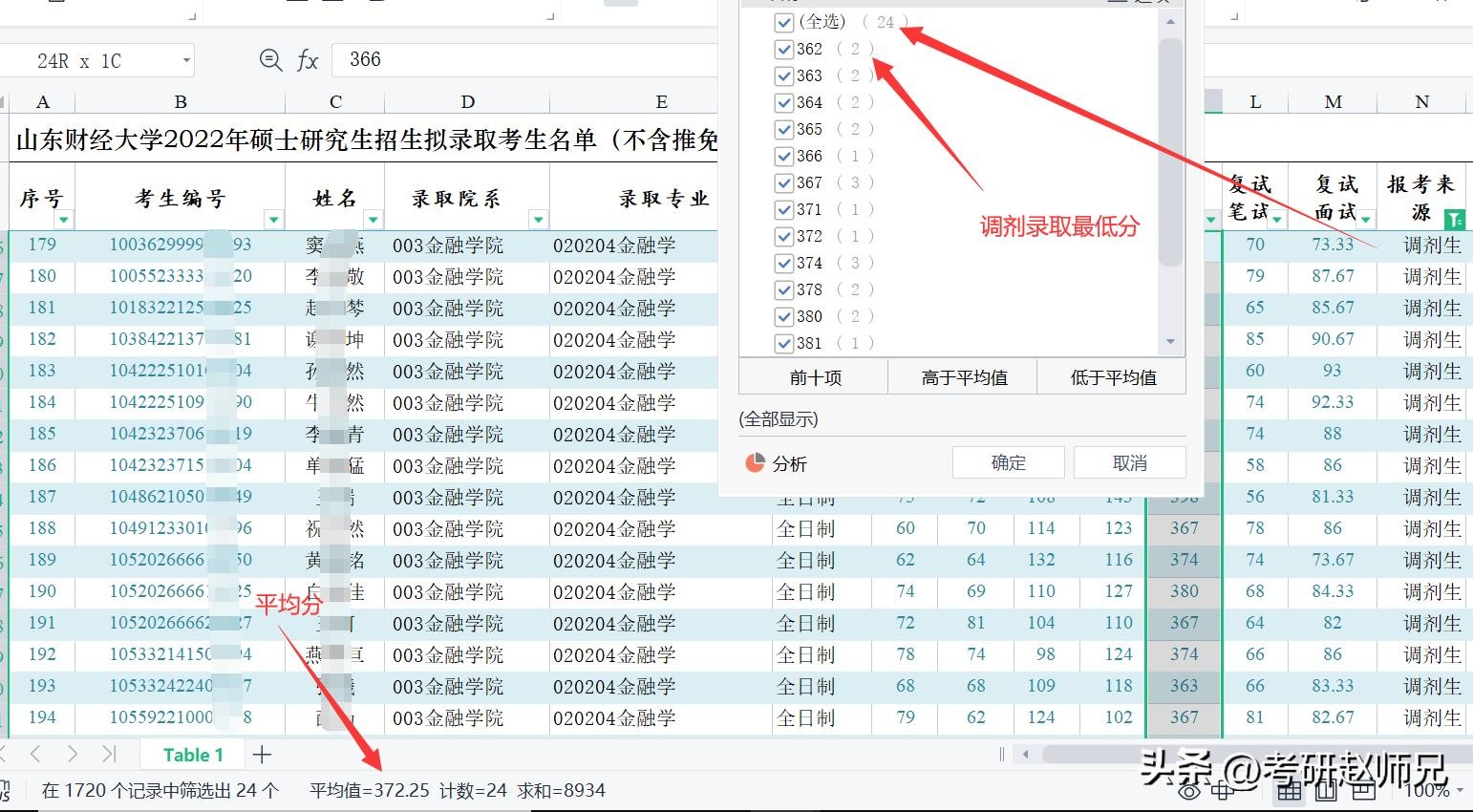Add a new sheet with plus icon

click(x=262, y=755)
